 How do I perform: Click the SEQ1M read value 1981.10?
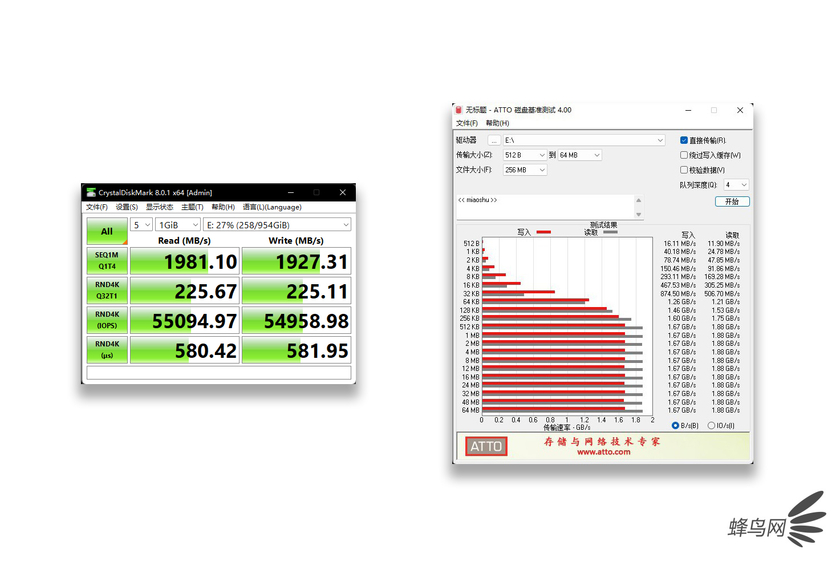tap(185, 261)
